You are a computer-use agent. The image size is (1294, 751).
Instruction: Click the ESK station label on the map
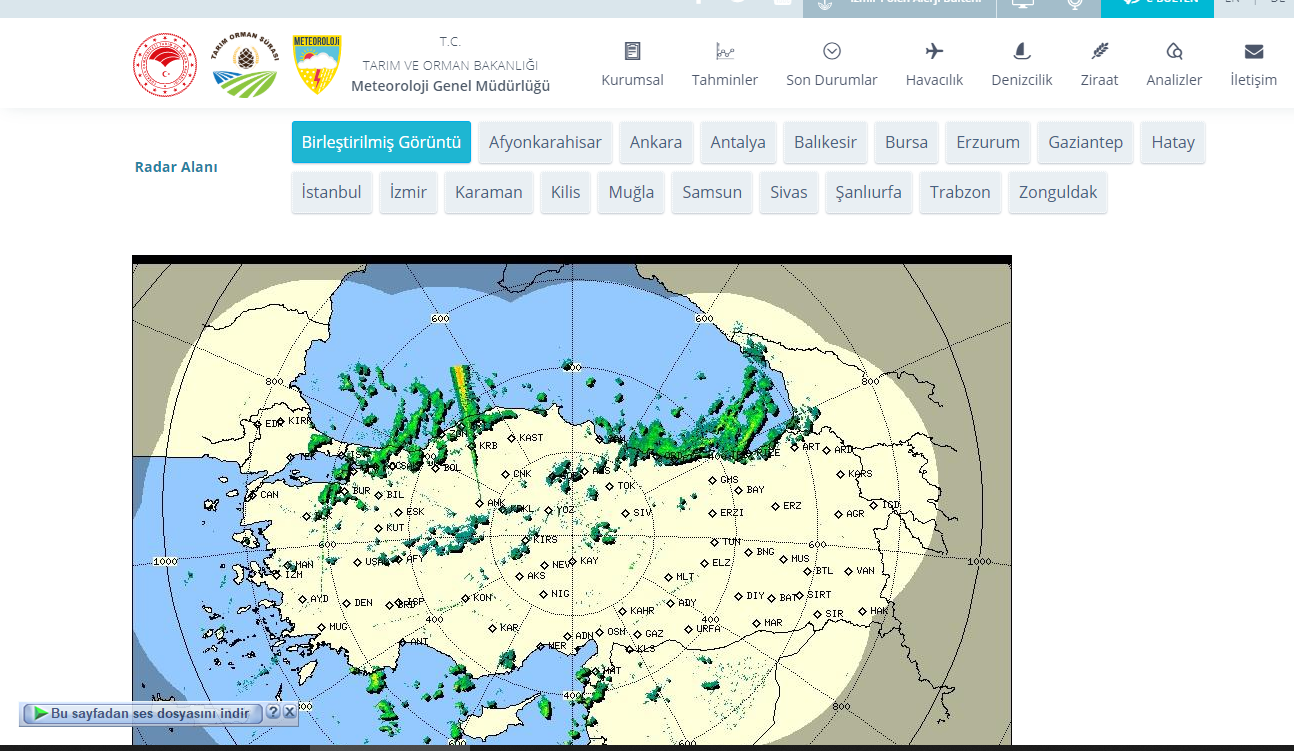pyautogui.click(x=415, y=512)
